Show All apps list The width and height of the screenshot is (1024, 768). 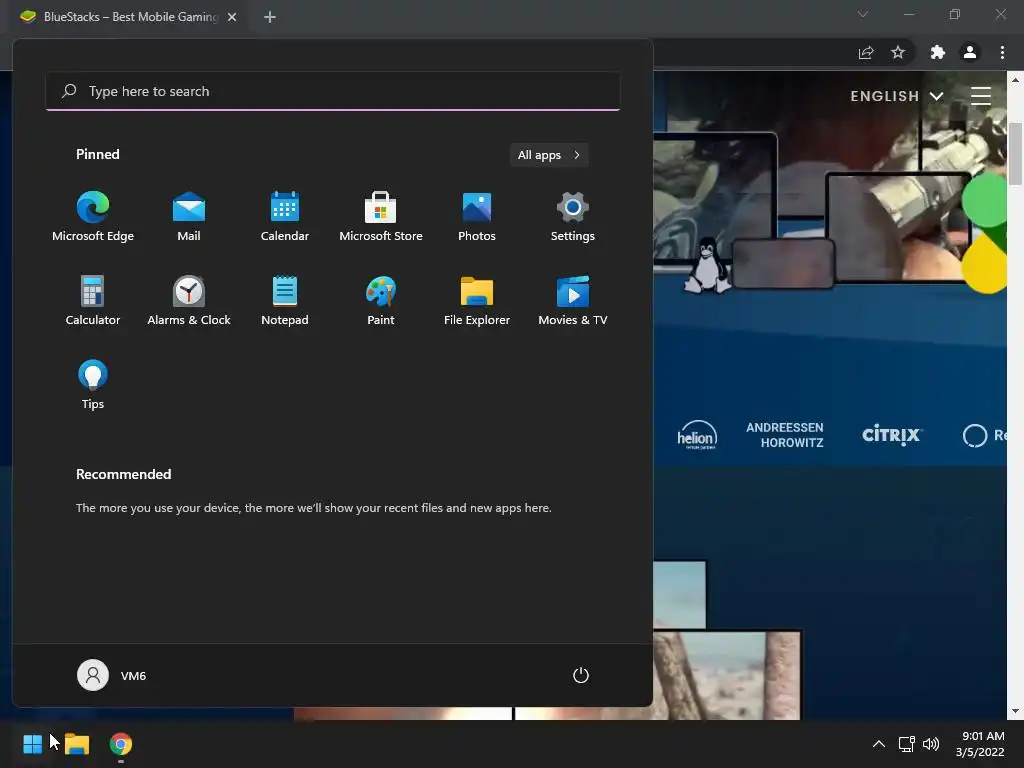(549, 155)
